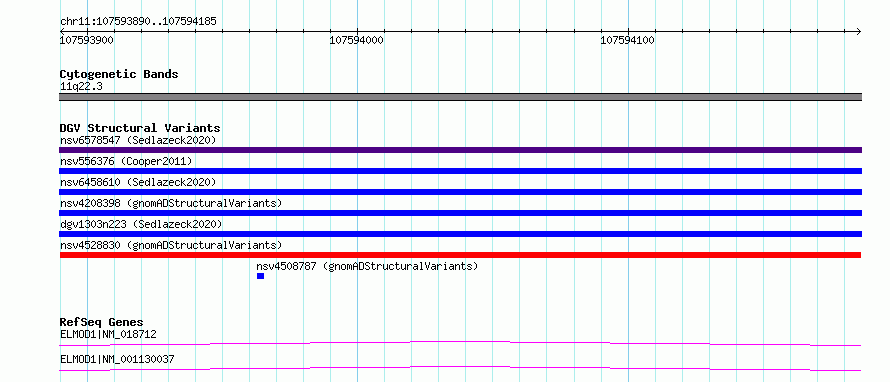Open the ELMOD1|NM_018712 gene label
Image resolution: width=890 pixels, height=382 pixels.
108,334
